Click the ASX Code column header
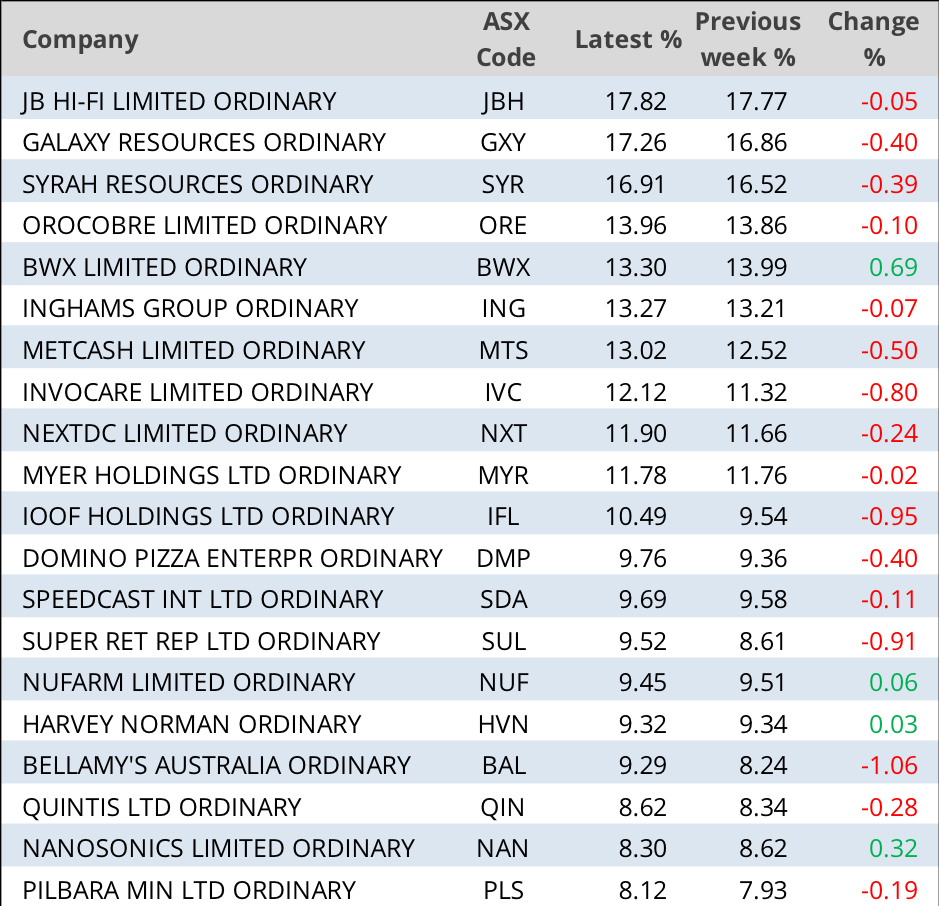The image size is (939, 906). point(505,40)
